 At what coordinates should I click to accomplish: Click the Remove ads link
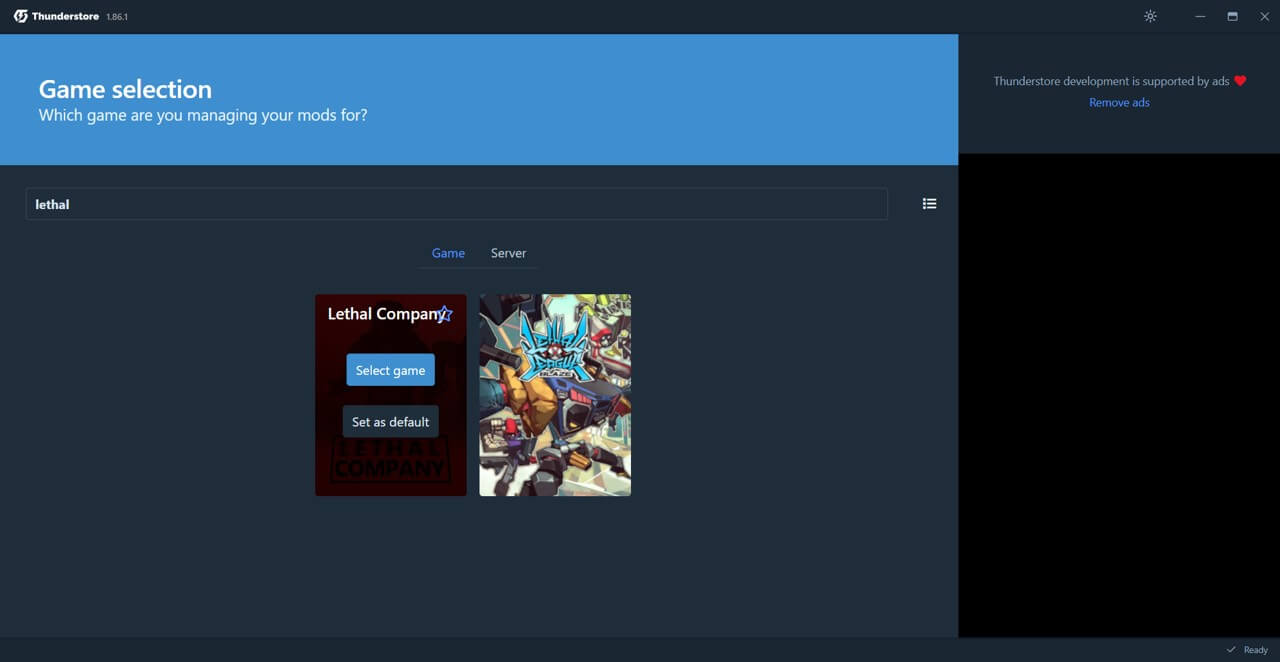click(x=1119, y=102)
